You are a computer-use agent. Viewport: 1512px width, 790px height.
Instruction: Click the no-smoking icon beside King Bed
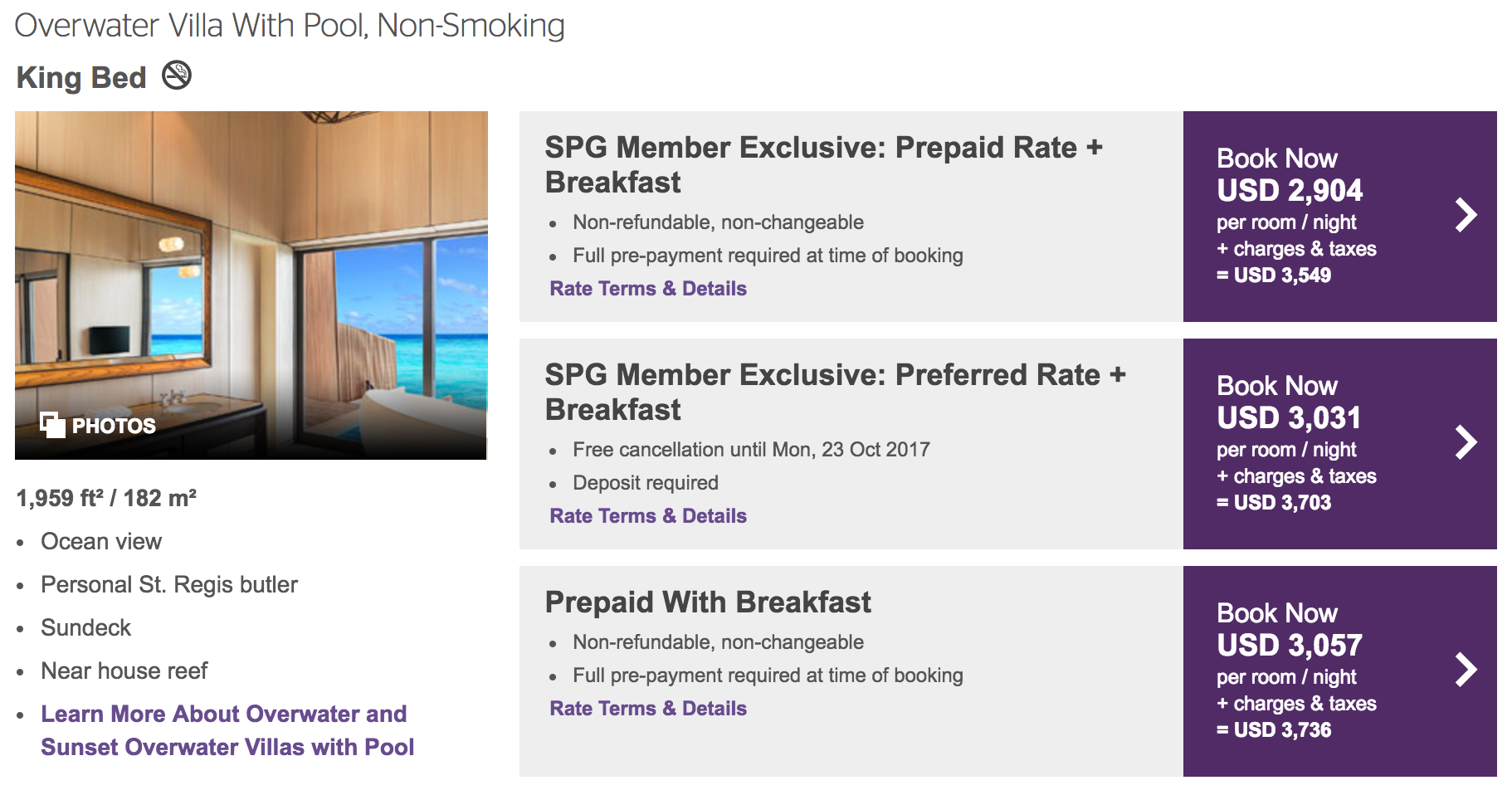point(176,76)
